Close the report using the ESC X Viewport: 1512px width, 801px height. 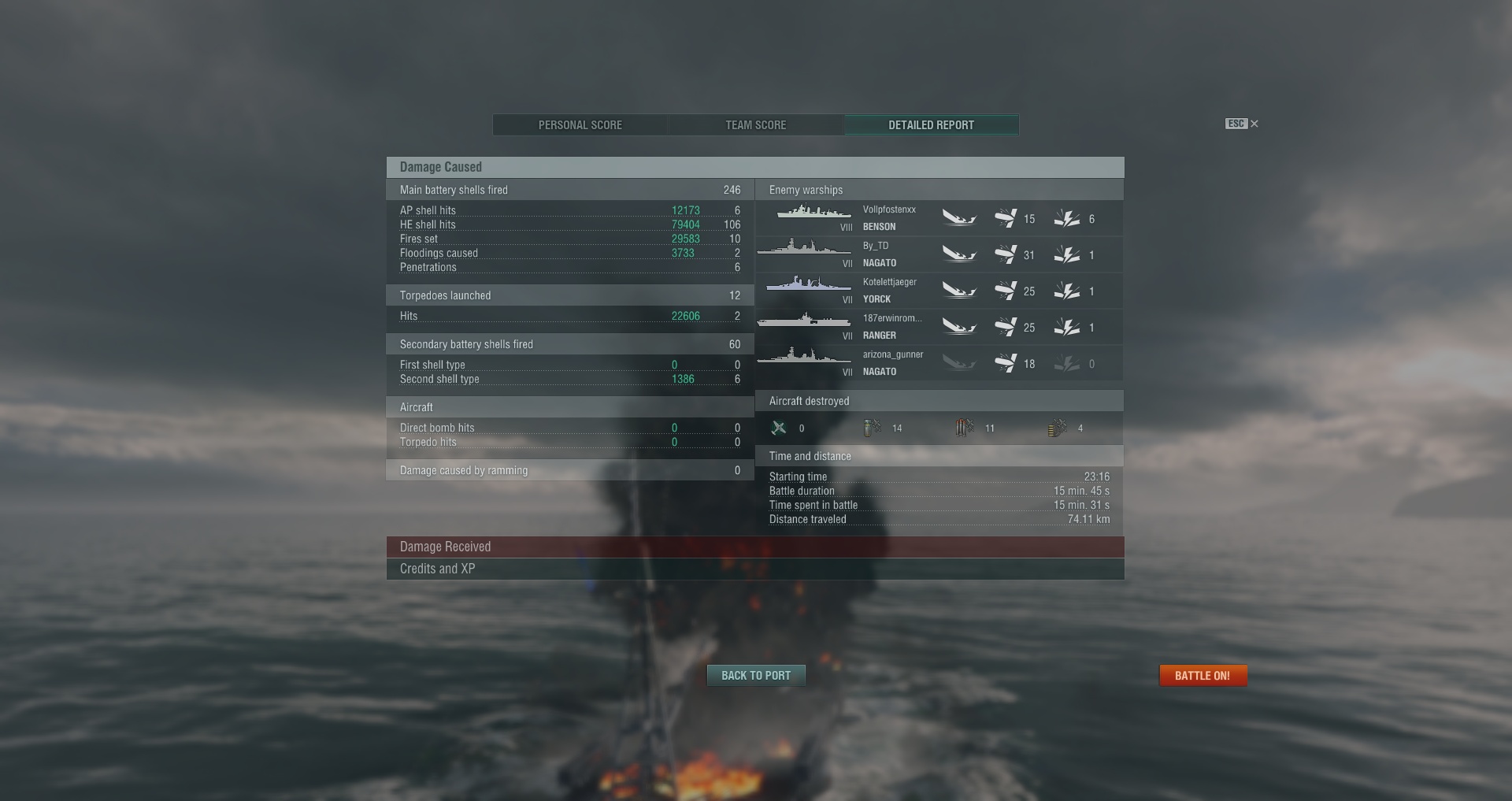point(1242,124)
